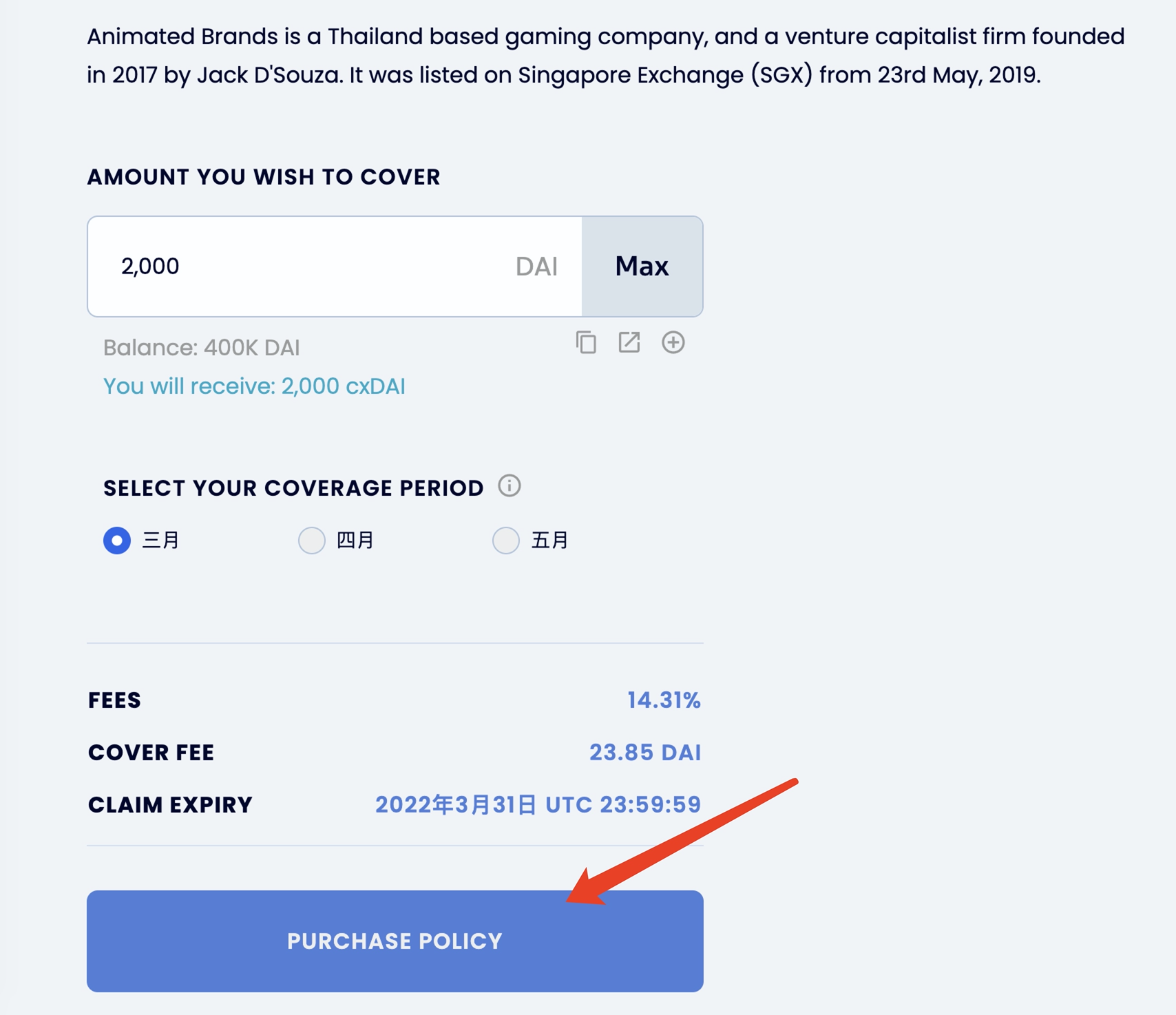1176x1015 pixels.
Task: Pick the 五月 coverage period
Action: pyautogui.click(x=506, y=541)
